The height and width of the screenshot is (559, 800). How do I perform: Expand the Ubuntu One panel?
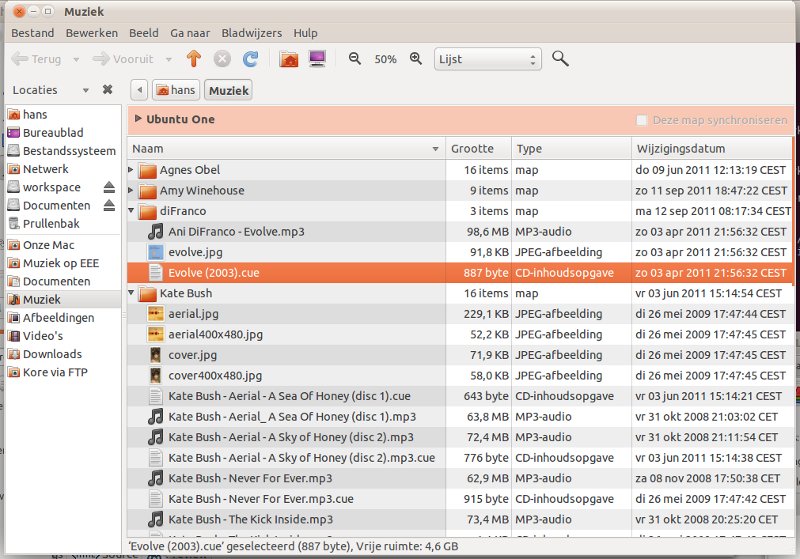(x=138, y=119)
